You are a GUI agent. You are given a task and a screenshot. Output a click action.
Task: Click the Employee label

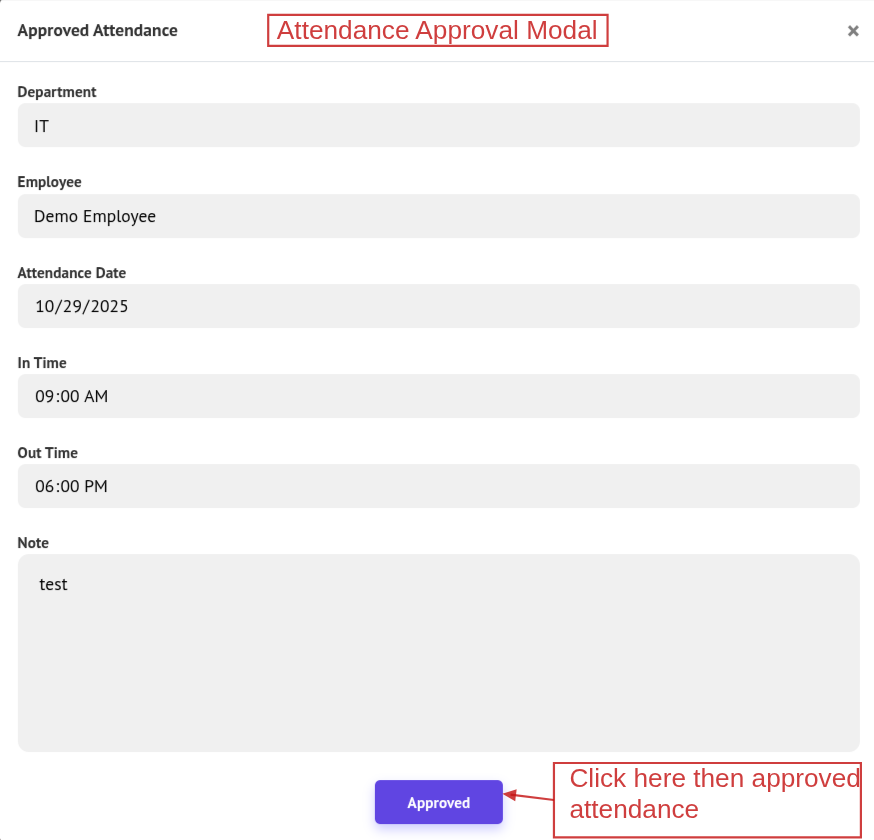49,182
